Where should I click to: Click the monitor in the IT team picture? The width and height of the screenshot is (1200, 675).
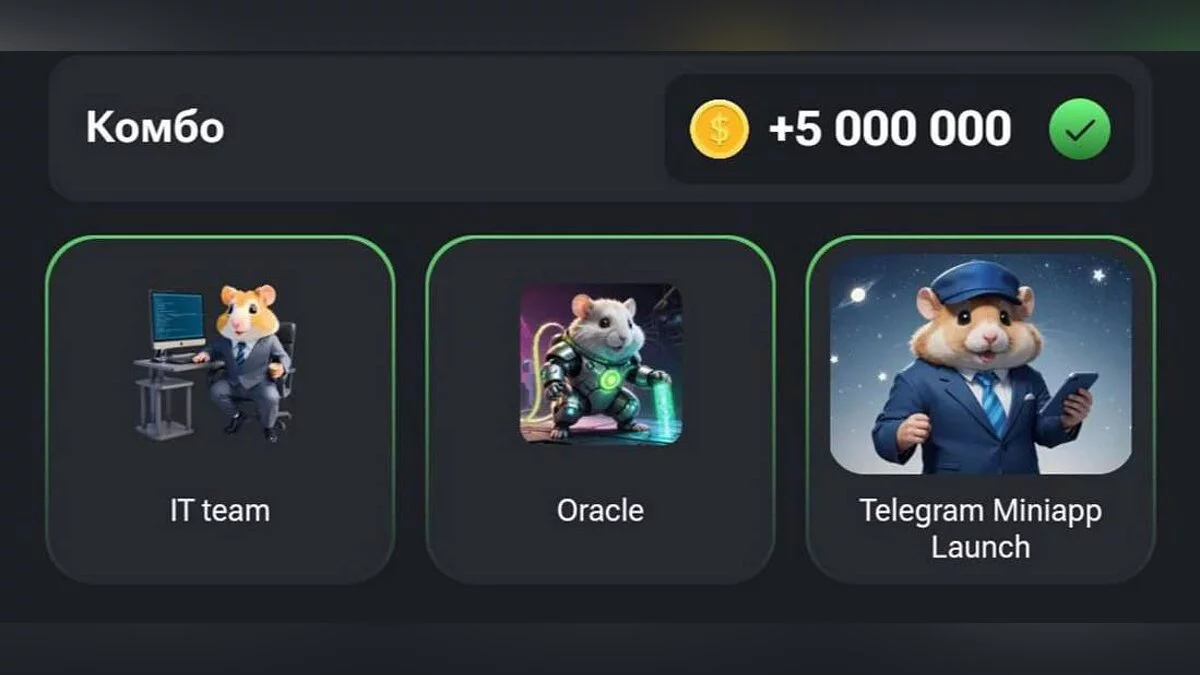[x=177, y=322]
